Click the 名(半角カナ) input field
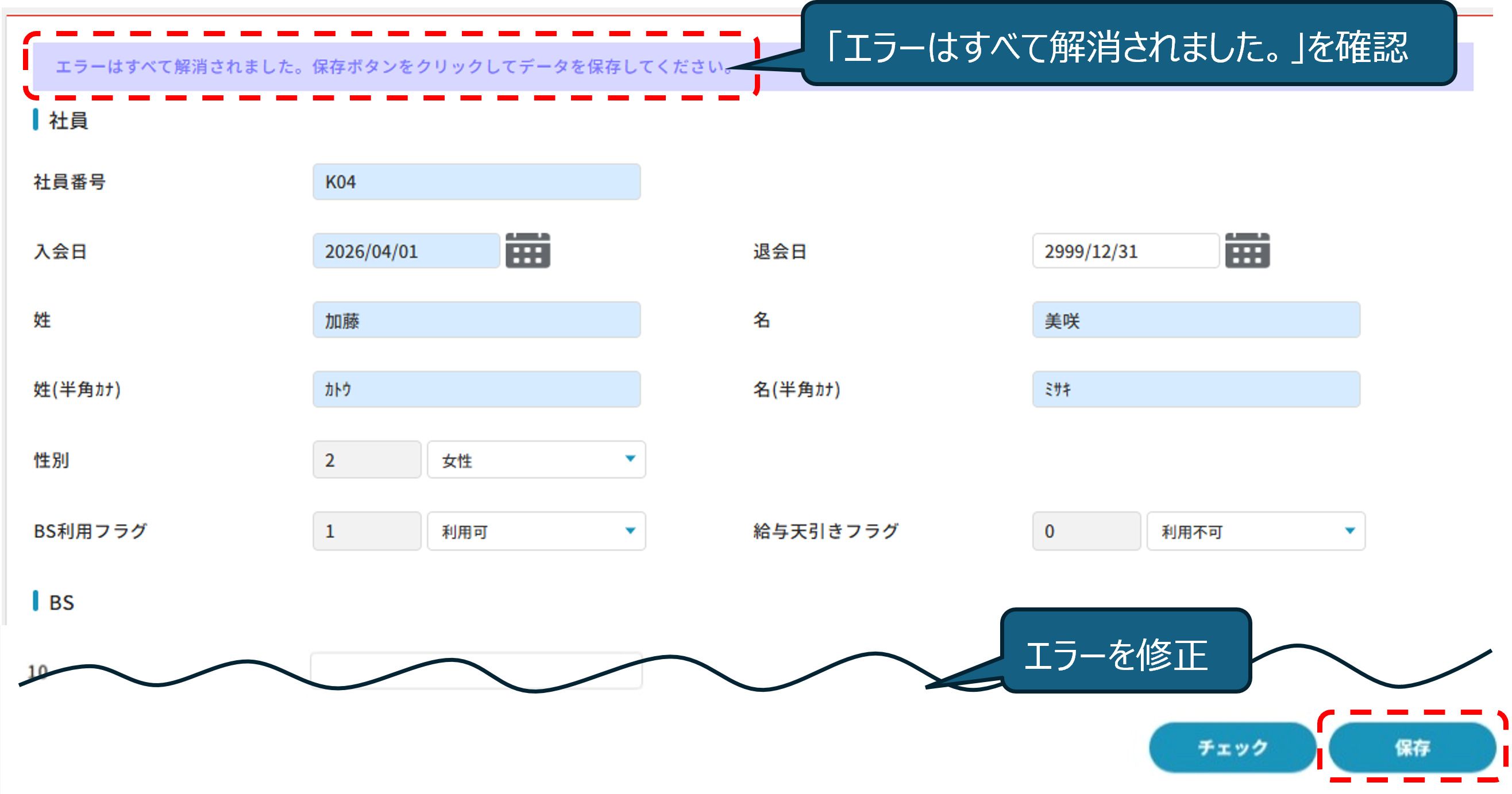This screenshot has height=794, width=1512. click(x=1195, y=389)
